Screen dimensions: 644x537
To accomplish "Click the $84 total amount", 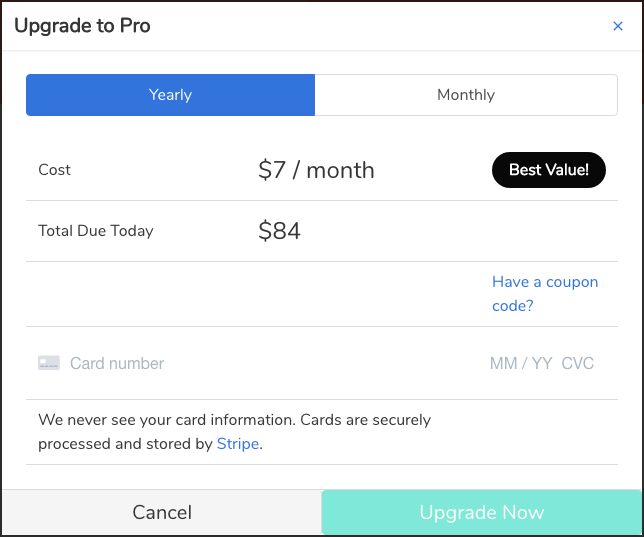I will pyautogui.click(x=279, y=231).
